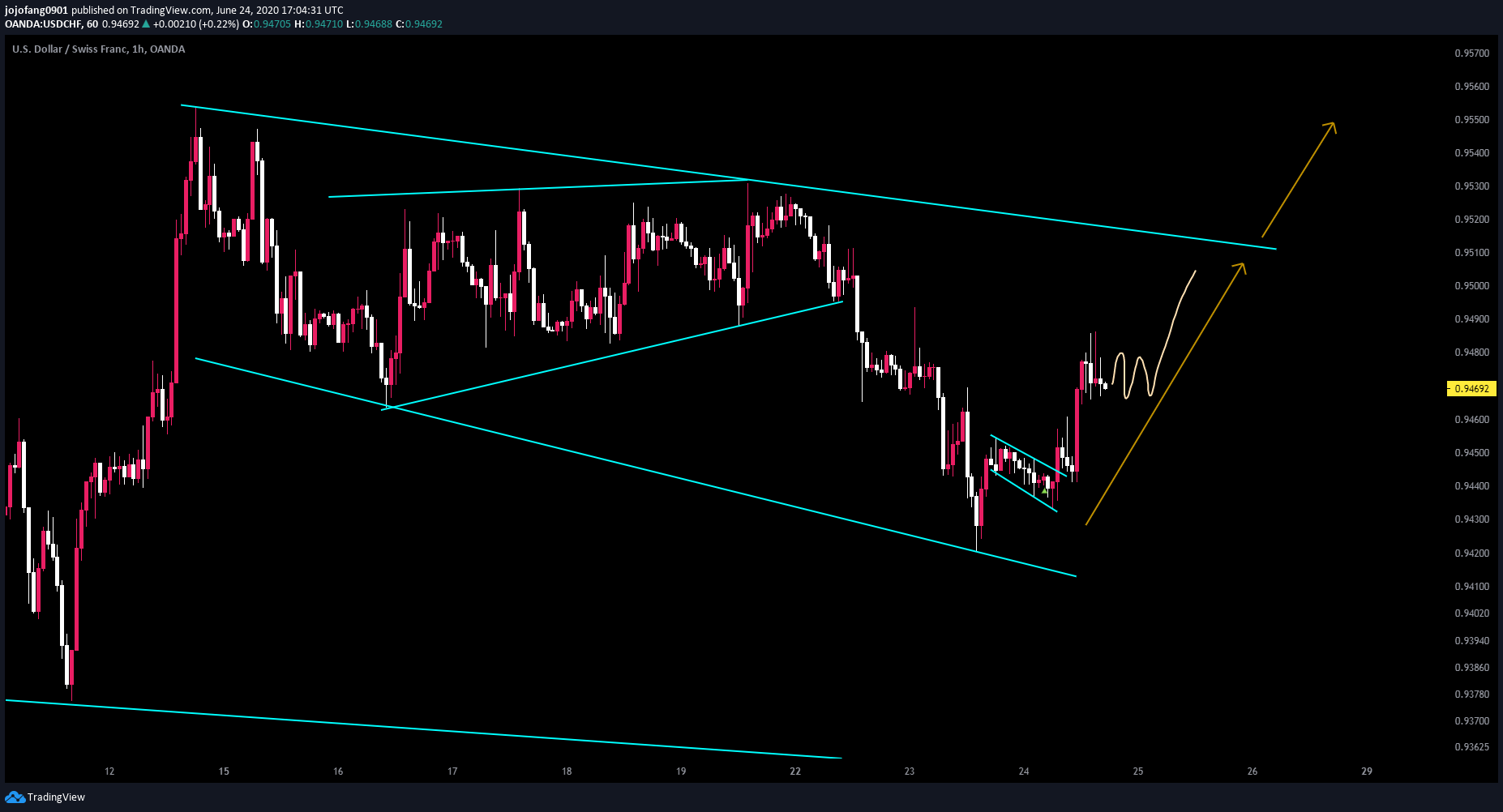The height and width of the screenshot is (812, 1503).
Task: Click the 0.95200 price axis label
Action: [1472, 220]
